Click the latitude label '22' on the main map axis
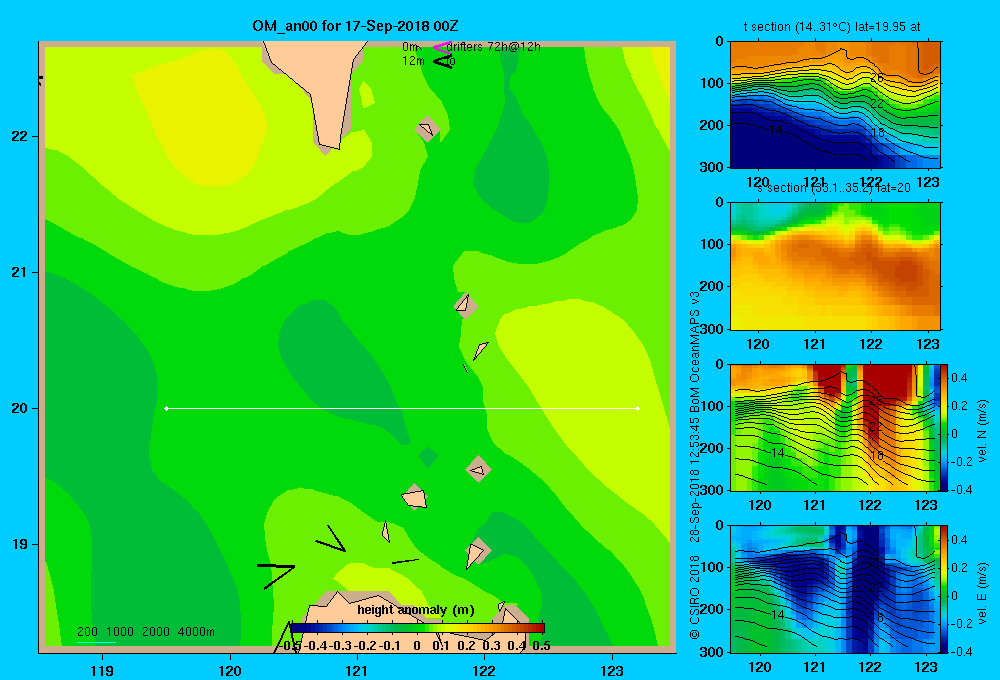 click(x=19, y=136)
